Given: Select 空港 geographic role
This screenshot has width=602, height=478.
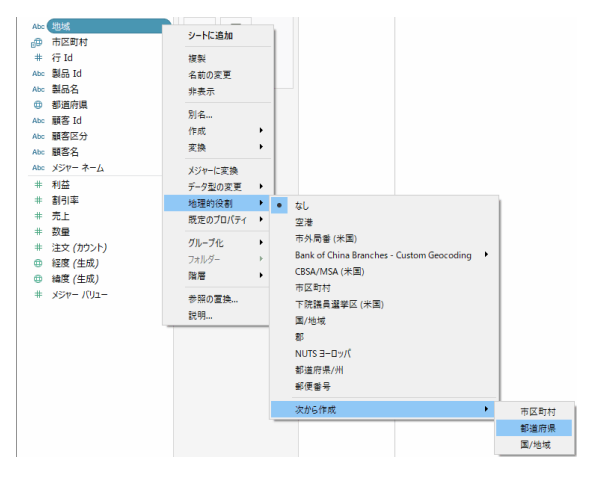Looking at the screenshot, I should point(304,222).
